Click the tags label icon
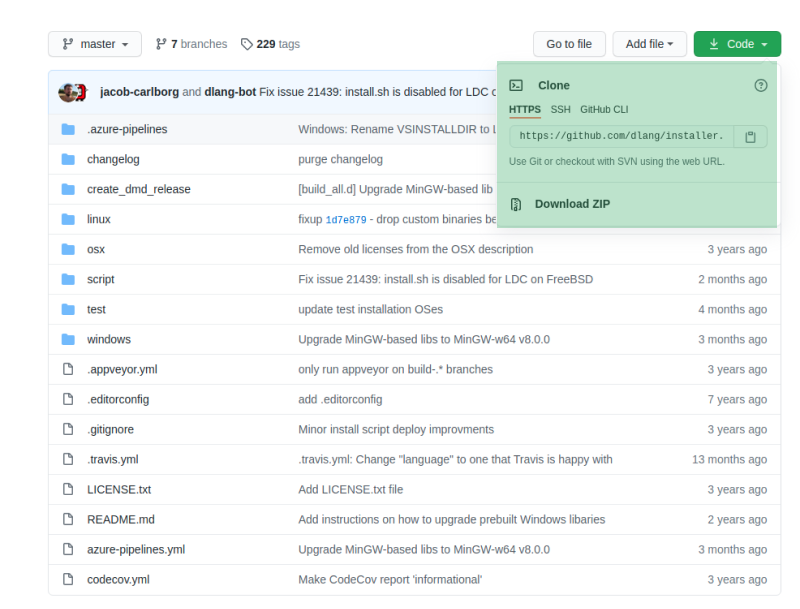Screen dimensions: 800x609 pos(247,44)
